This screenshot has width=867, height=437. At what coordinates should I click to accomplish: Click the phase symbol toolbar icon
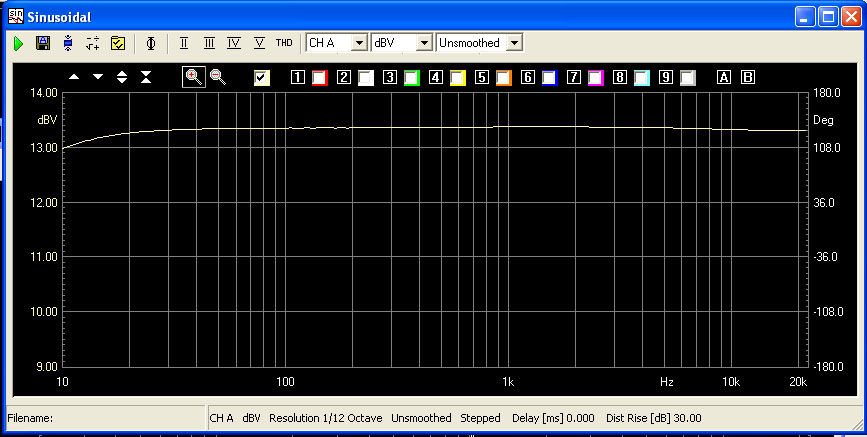(x=151, y=43)
